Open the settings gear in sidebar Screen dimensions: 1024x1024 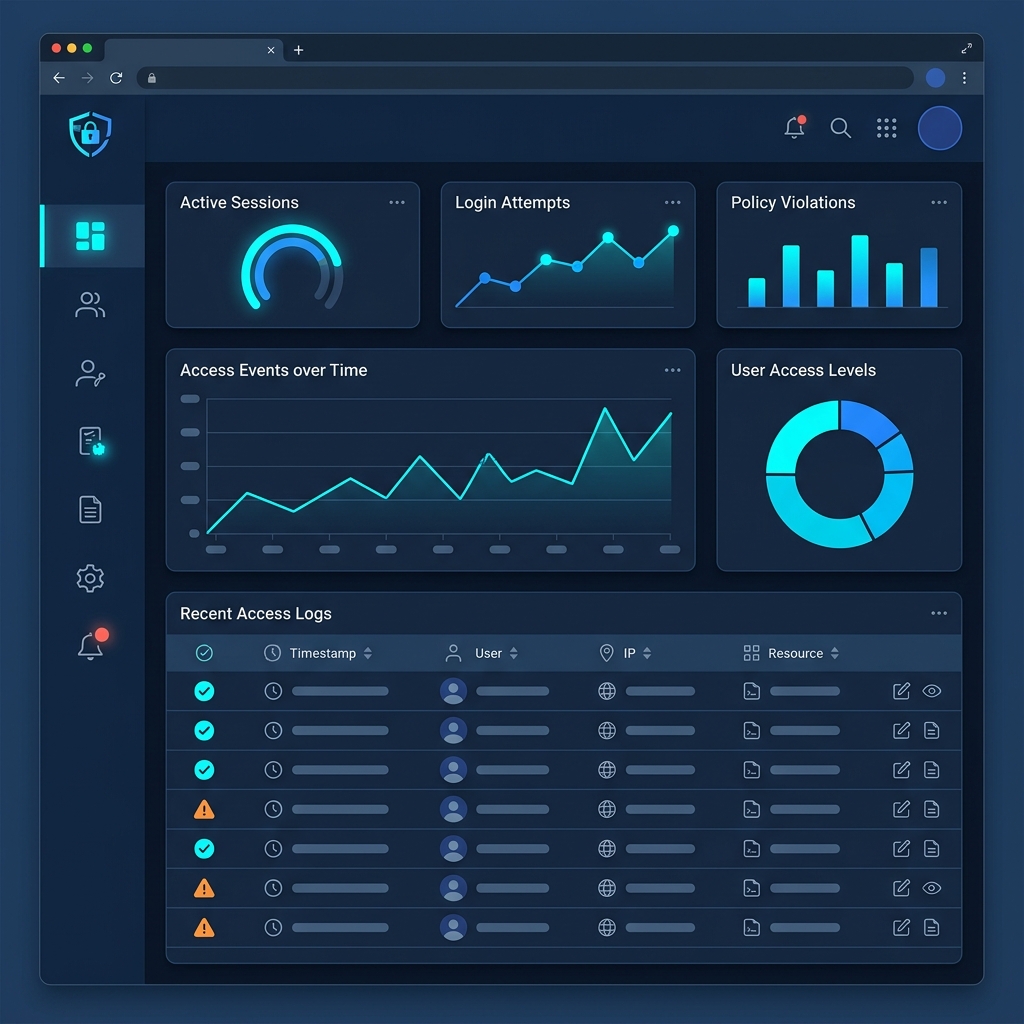click(90, 578)
